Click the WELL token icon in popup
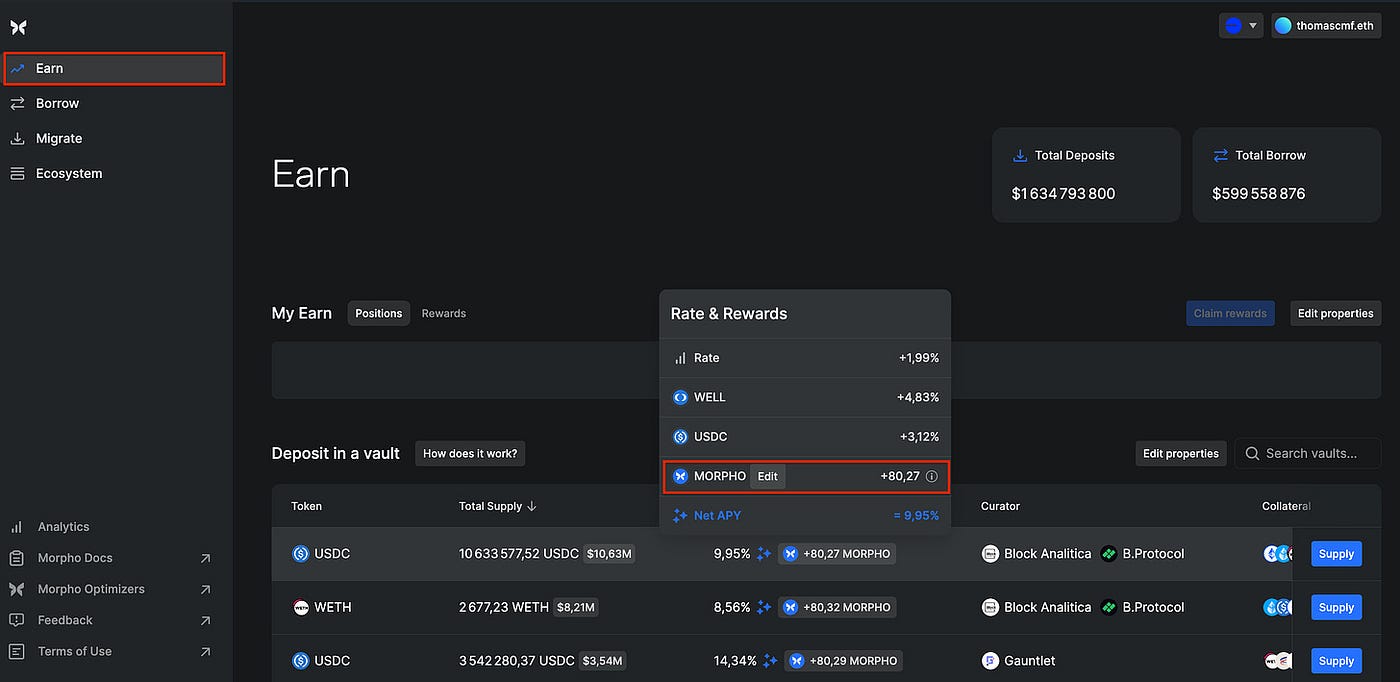The width and height of the screenshot is (1400, 682). coord(680,397)
